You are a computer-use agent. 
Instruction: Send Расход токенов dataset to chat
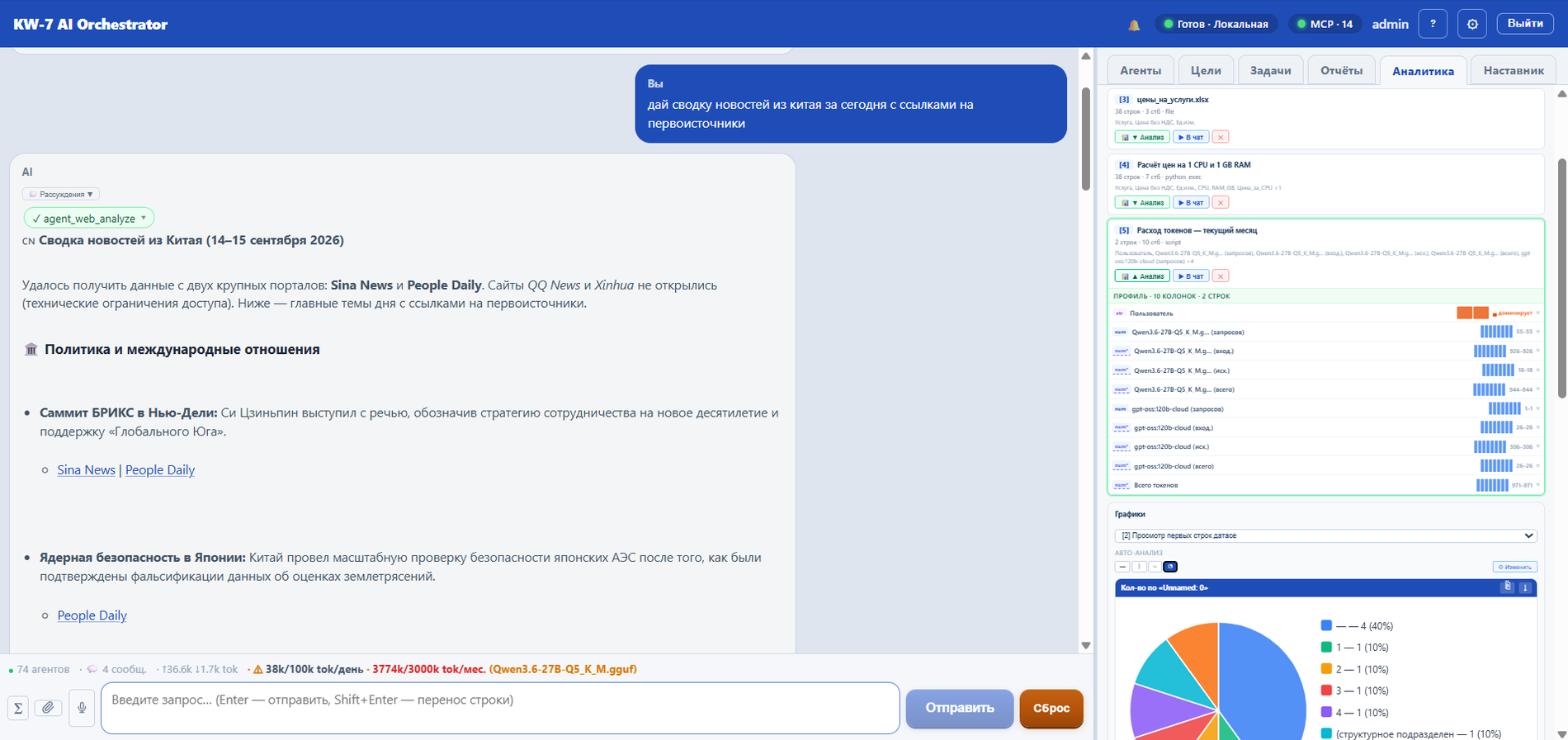(1191, 276)
